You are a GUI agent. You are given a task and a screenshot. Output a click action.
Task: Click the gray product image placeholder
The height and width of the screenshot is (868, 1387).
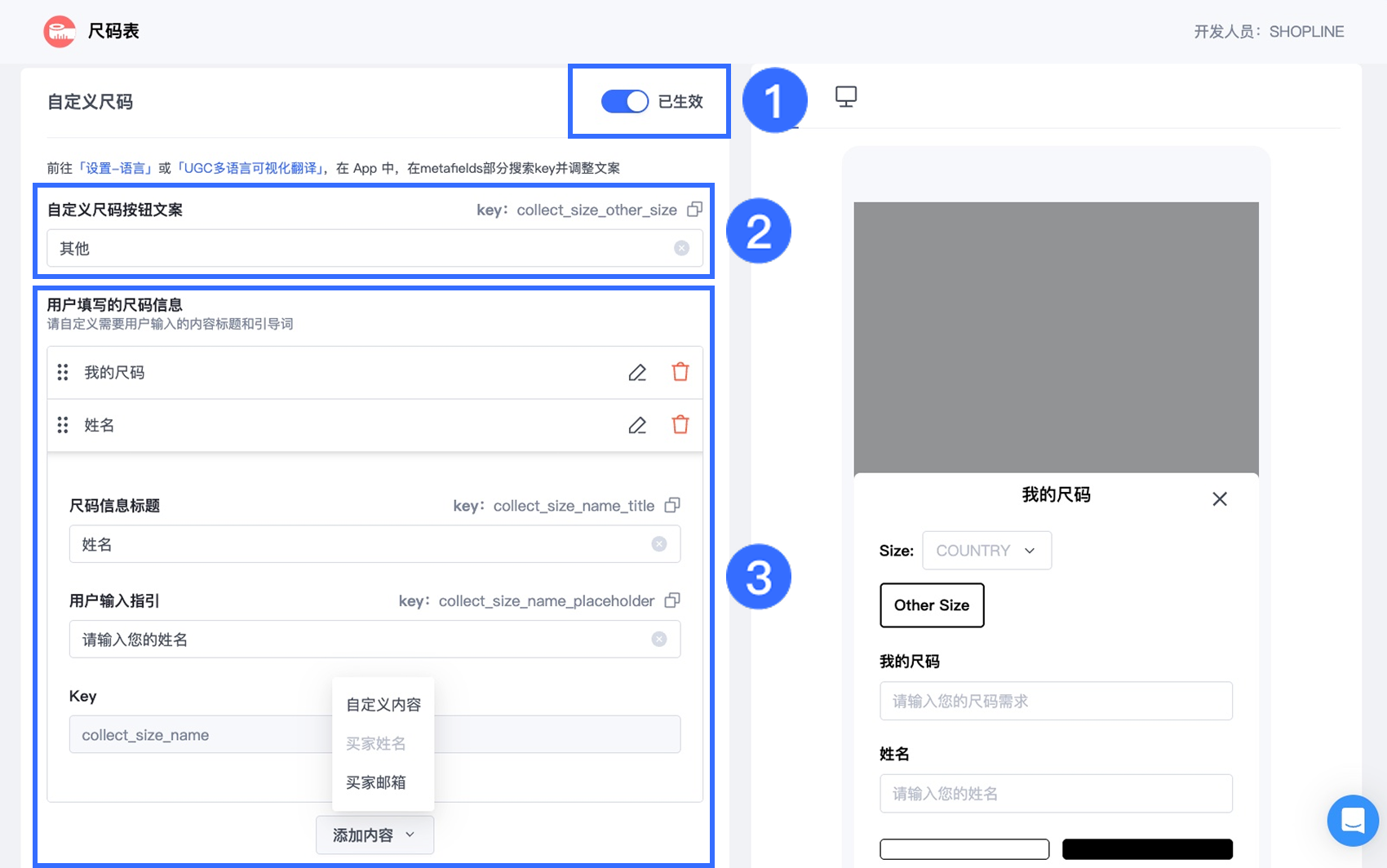[1056, 338]
